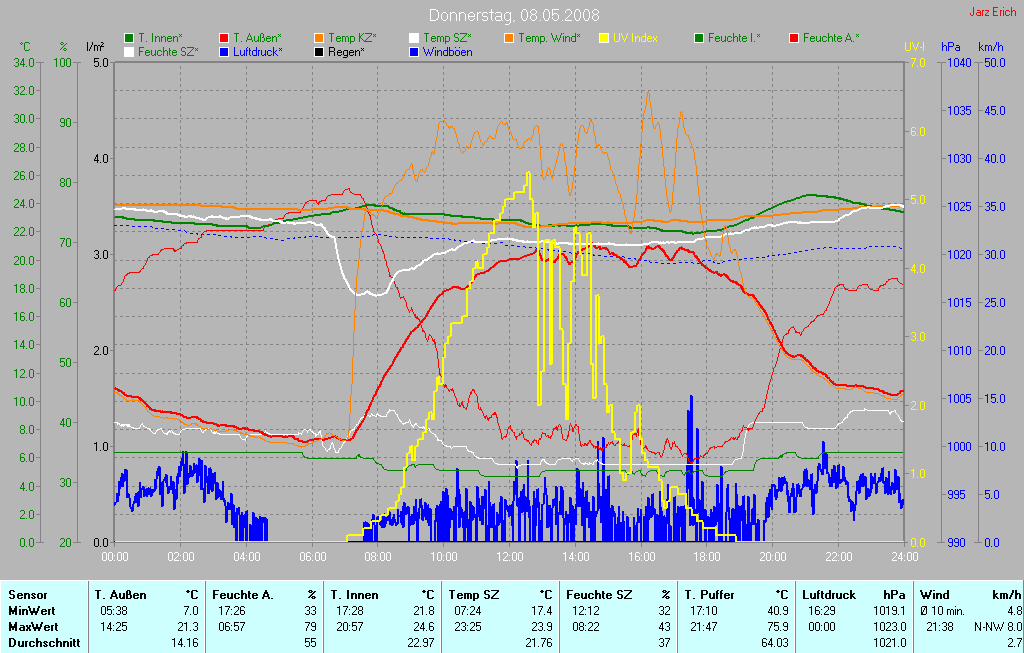
Task: Click the green T. Innen legend swatch
Action: (x=129, y=38)
